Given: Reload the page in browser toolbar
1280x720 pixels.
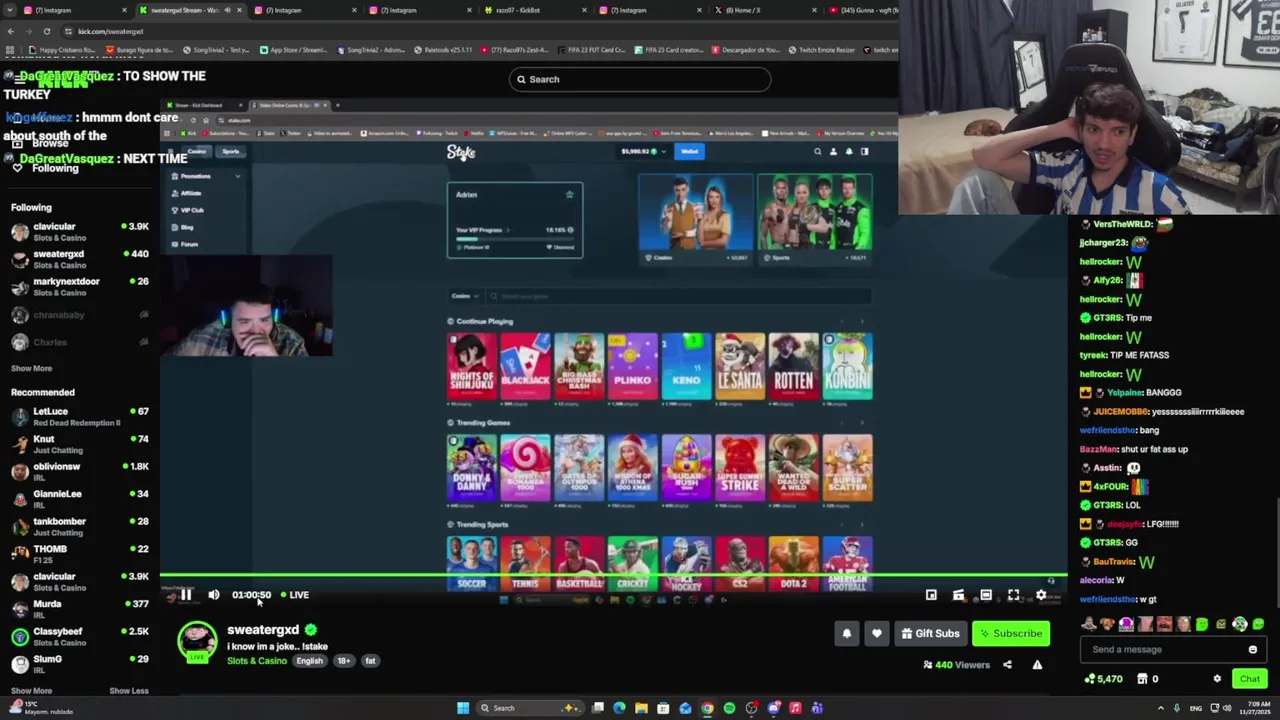Looking at the screenshot, I should [x=46, y=31].
